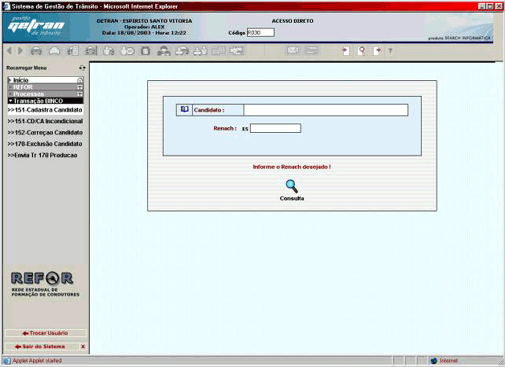Collapse the Transação BINCO section
The image size is (505, 367).
tap(45, 101)
